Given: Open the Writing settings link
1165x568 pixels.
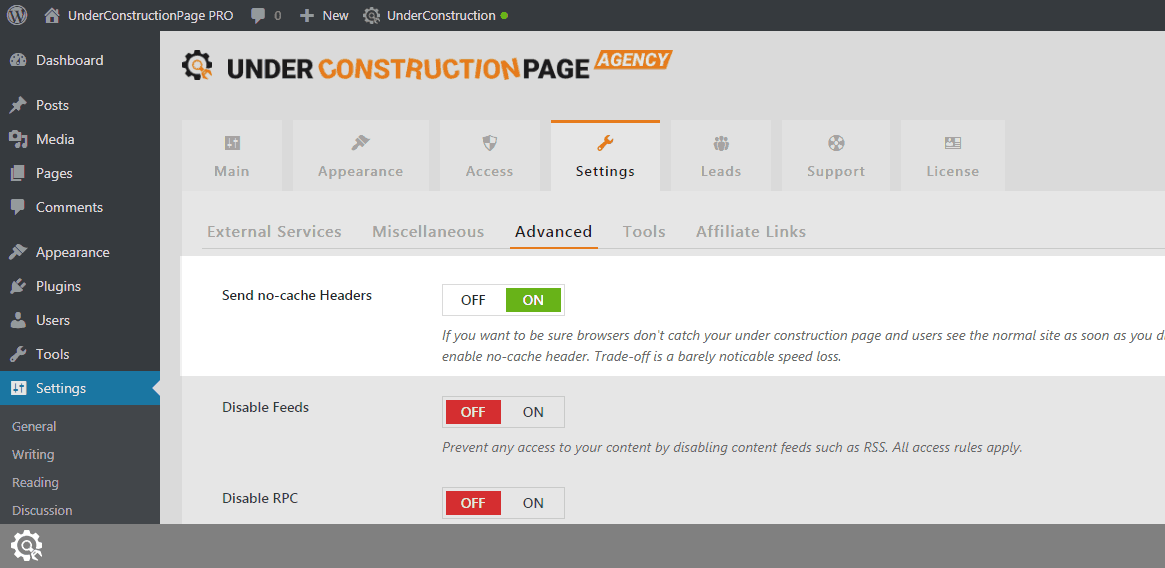Looking at the screenshot, I should (33, 454).
